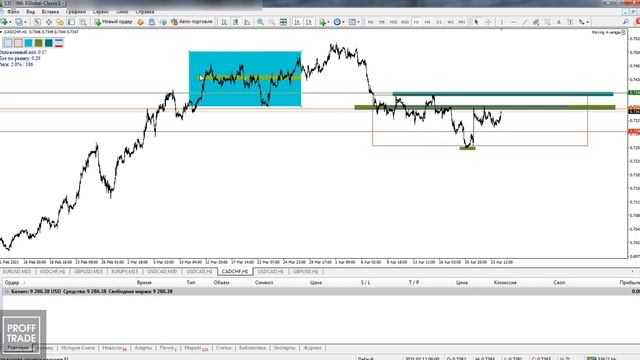Select the text tool A

click(x=559, y=22)
